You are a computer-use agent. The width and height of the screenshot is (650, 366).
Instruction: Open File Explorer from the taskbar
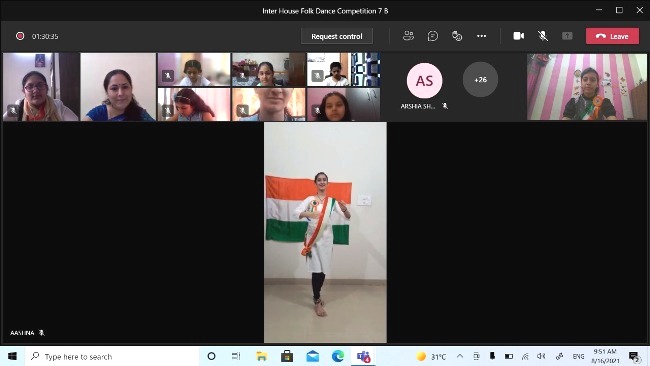(x=262, y=356)
